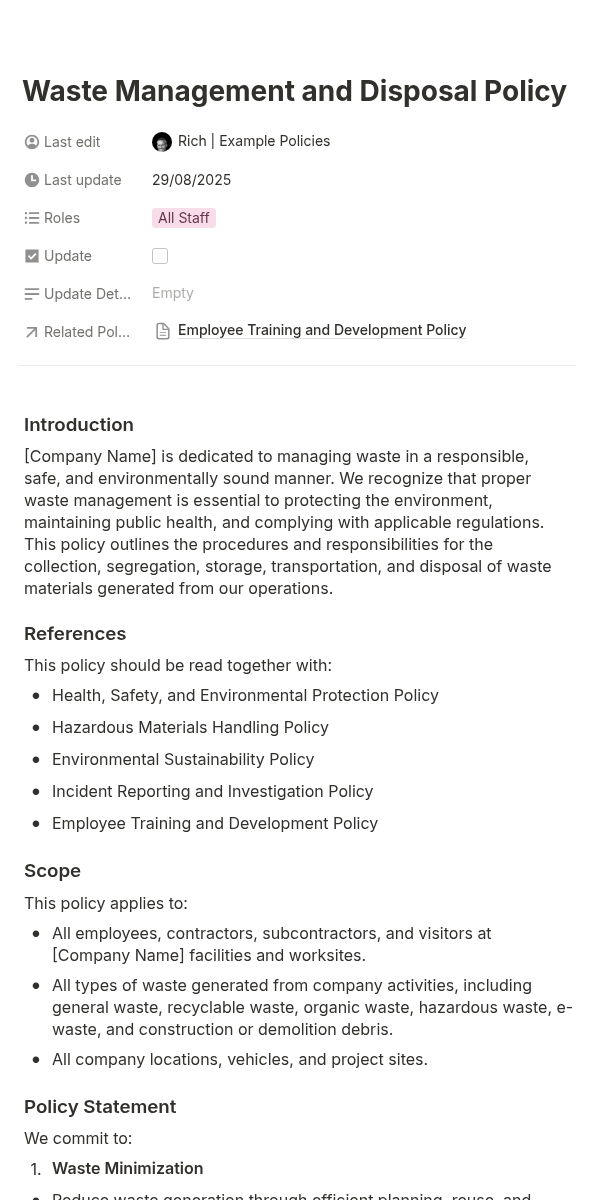Click the page icon beside Employee Training link
This screenshot has width=600, height=1200.
click(x=163, y=331)
